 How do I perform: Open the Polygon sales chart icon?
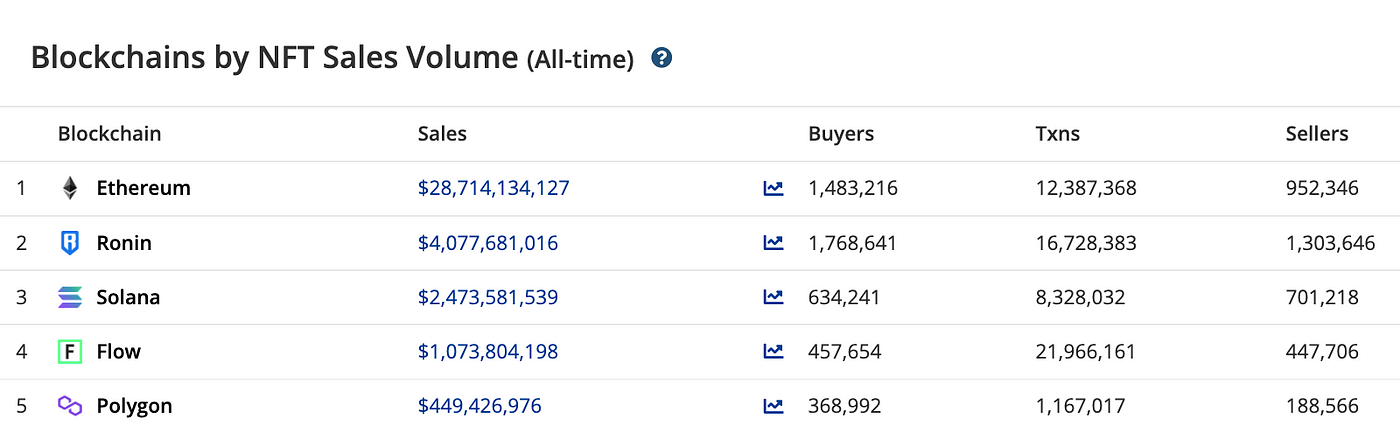pos(773,406)
